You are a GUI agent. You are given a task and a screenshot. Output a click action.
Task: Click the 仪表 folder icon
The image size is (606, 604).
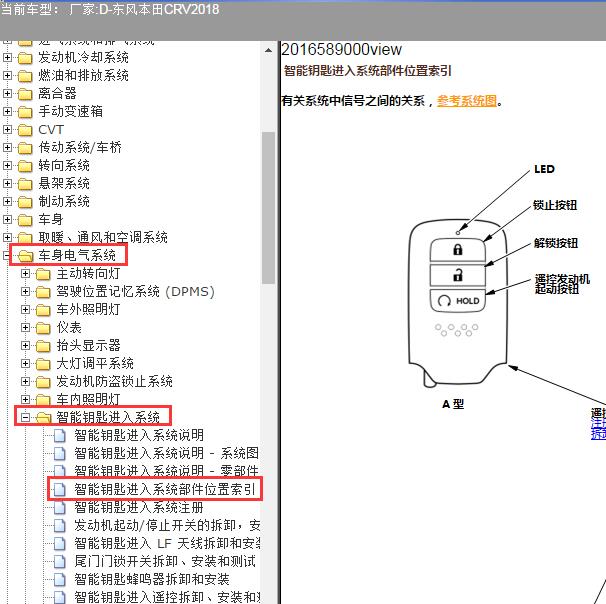pyautogui.click(x=43, y=328)
